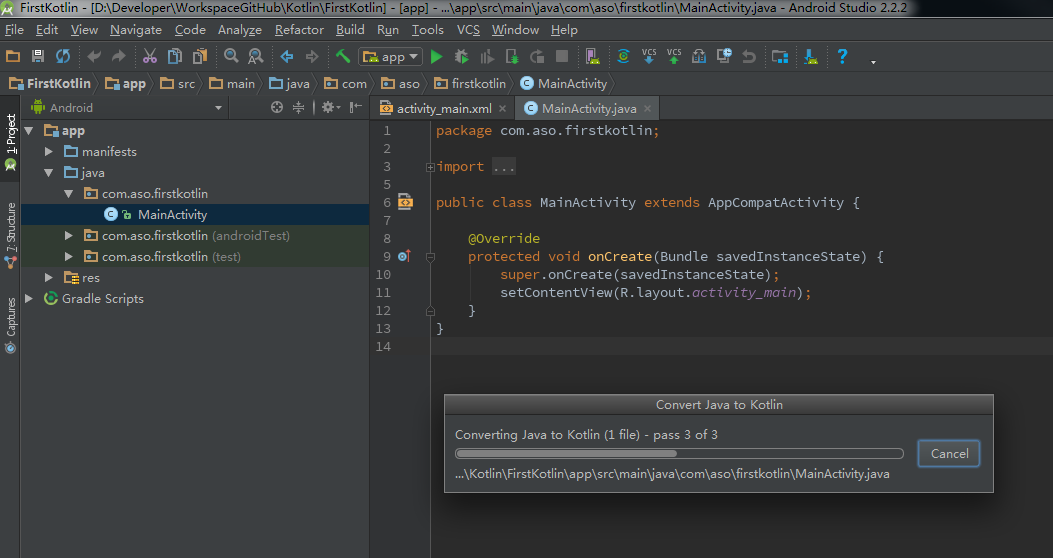Close the activity_main.xml tab
Screen dimensions: 1053x558
502,108
